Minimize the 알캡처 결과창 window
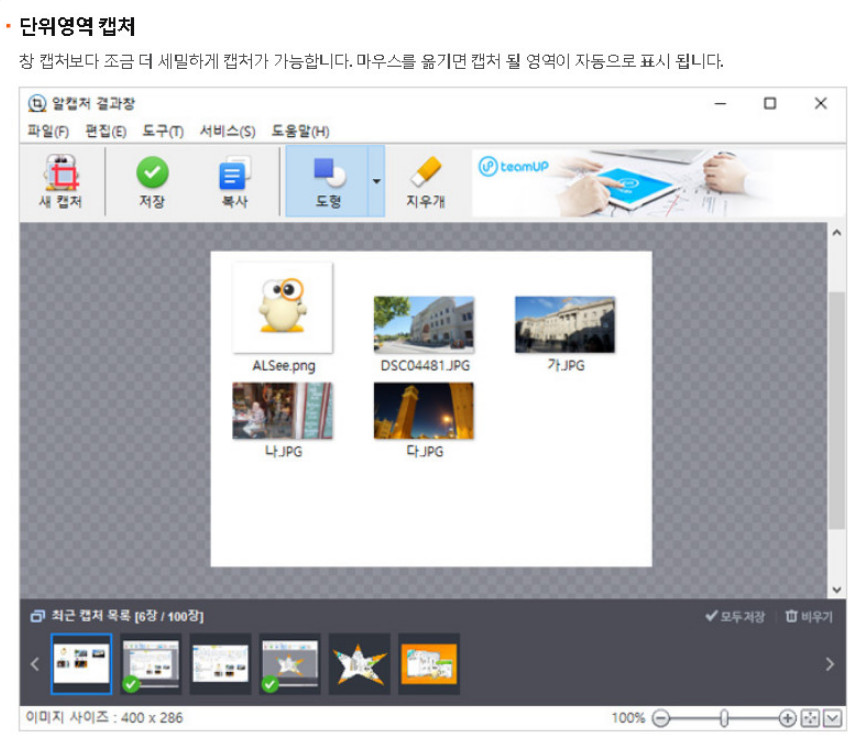Image resolution: width=862 pixels, height=749 pixels. pos(720,103)
